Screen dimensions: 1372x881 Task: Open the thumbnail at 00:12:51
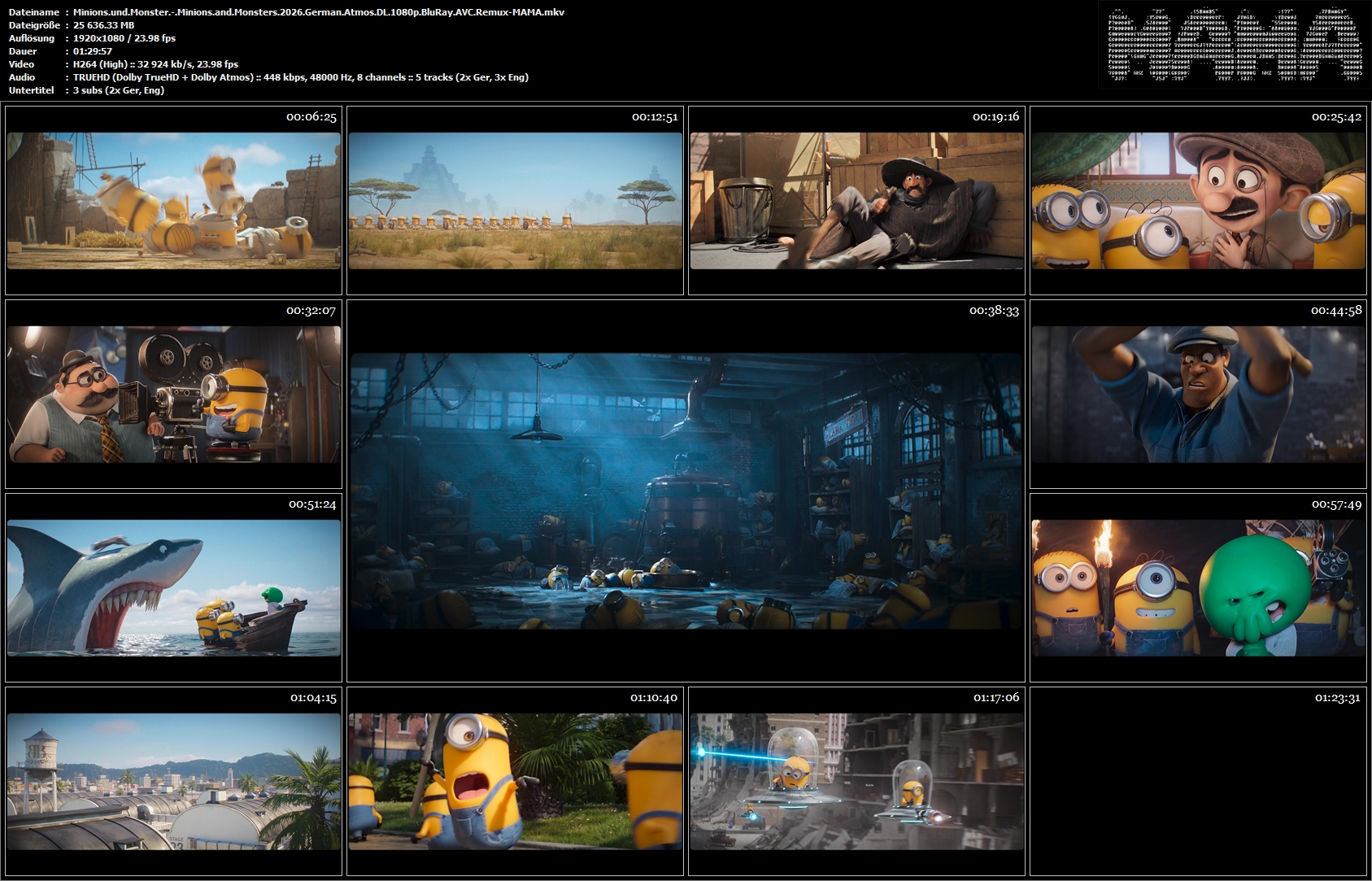(516, 201)
